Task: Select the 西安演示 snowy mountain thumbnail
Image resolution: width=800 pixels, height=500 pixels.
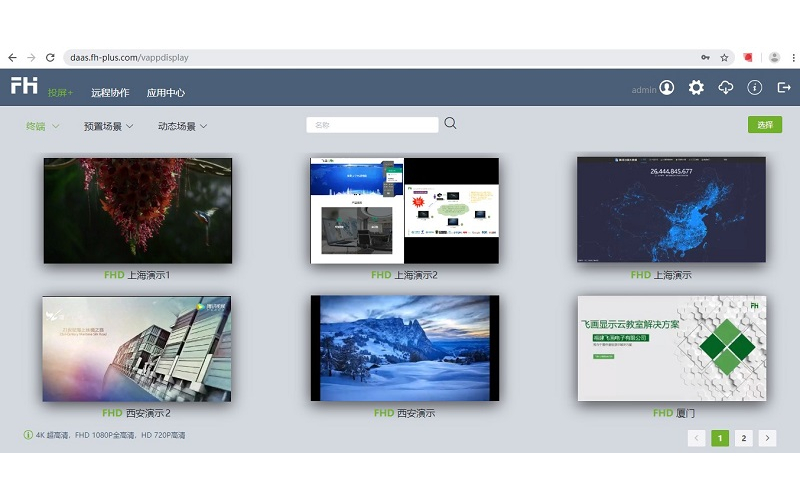Action: pyautogui.click(x=404, y=348)
